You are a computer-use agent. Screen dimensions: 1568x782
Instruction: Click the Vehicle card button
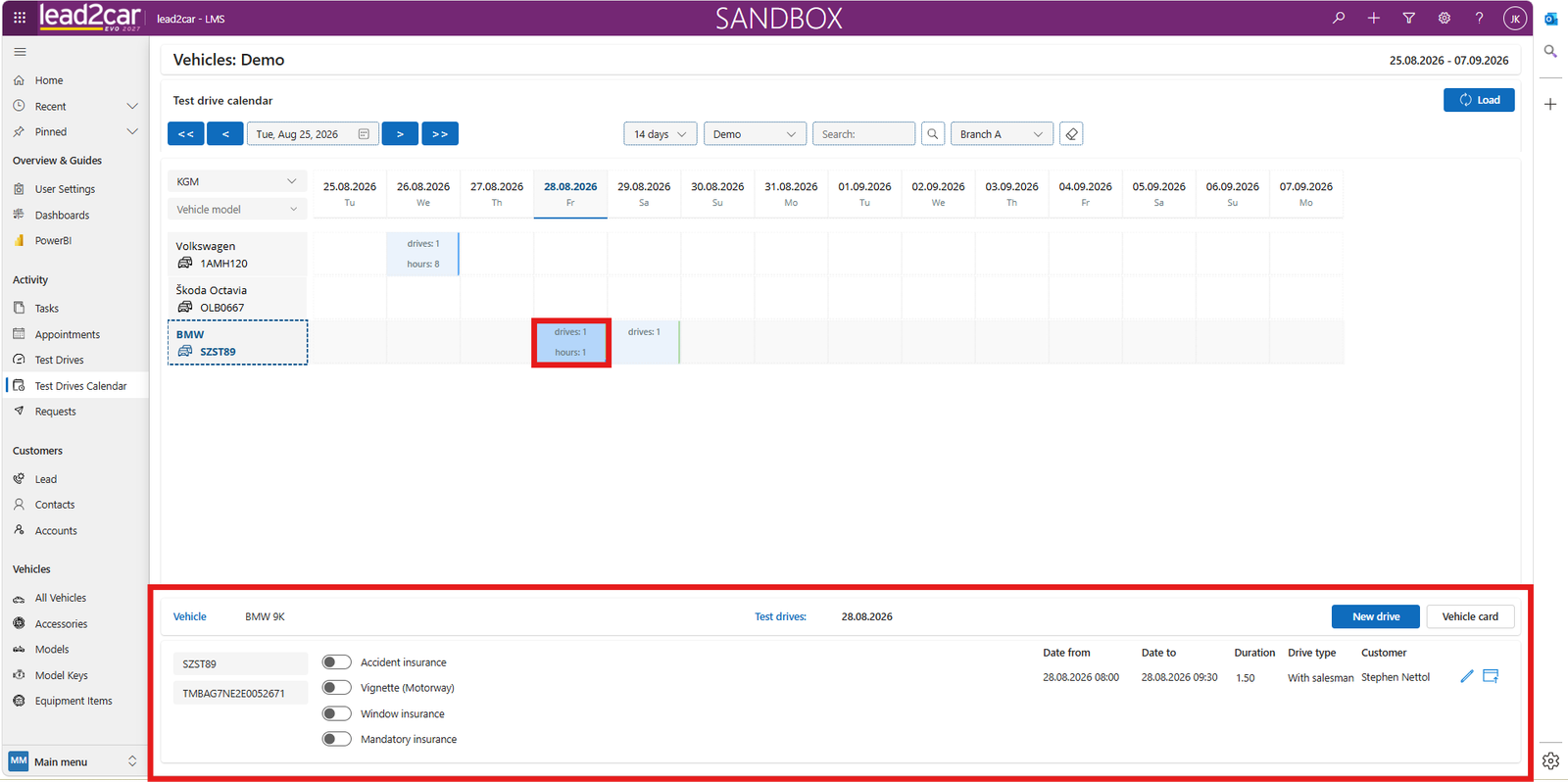[1470, 616]
